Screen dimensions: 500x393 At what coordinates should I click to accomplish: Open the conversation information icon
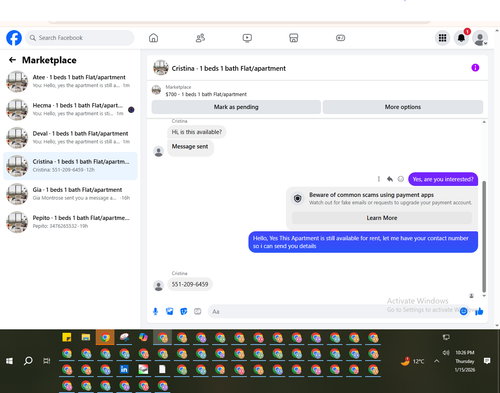(x=475, y=68)
